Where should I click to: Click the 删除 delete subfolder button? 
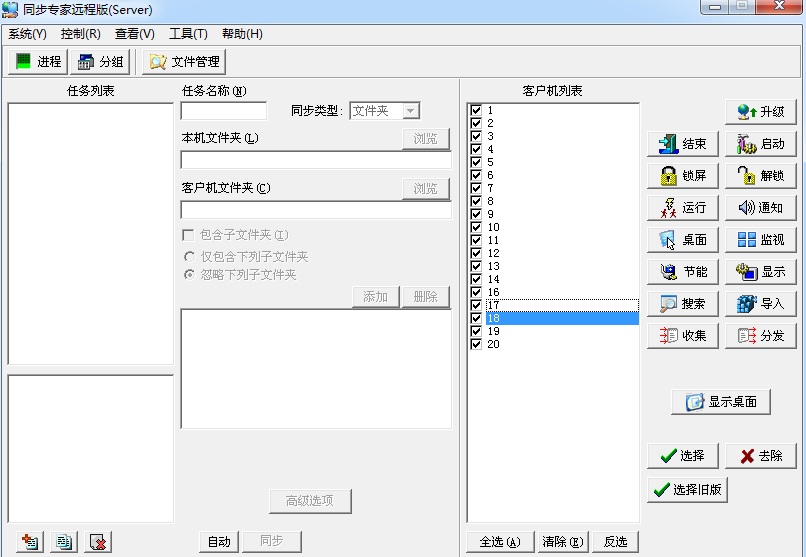point(426,297)
